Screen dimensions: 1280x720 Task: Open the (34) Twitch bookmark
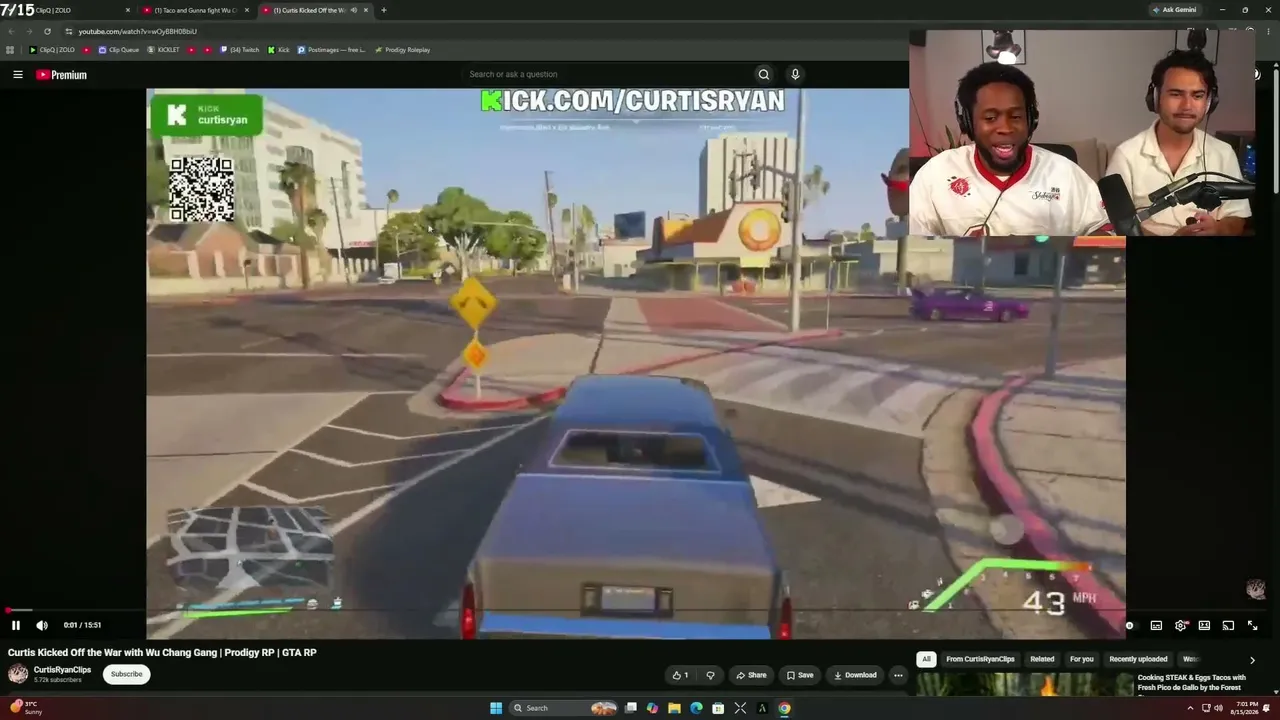[x=239, y=50]
